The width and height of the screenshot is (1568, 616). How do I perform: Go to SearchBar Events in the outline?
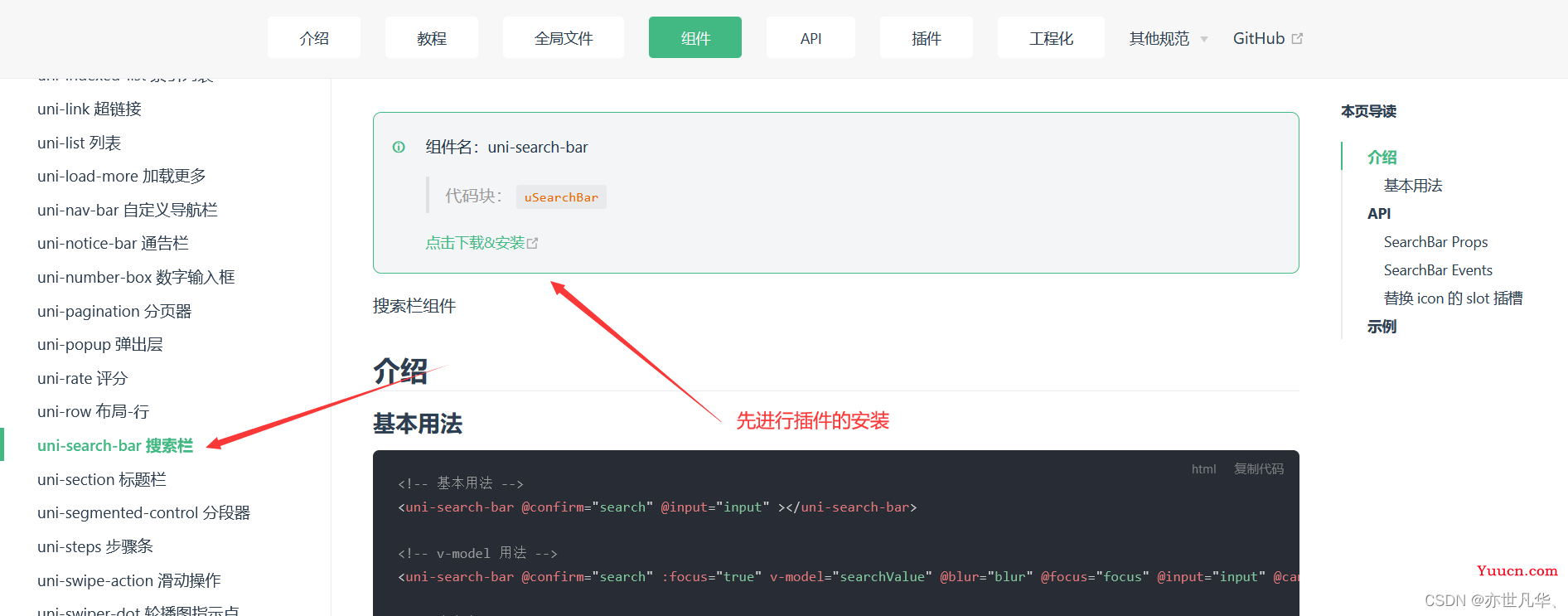(x=1438, y=269)
